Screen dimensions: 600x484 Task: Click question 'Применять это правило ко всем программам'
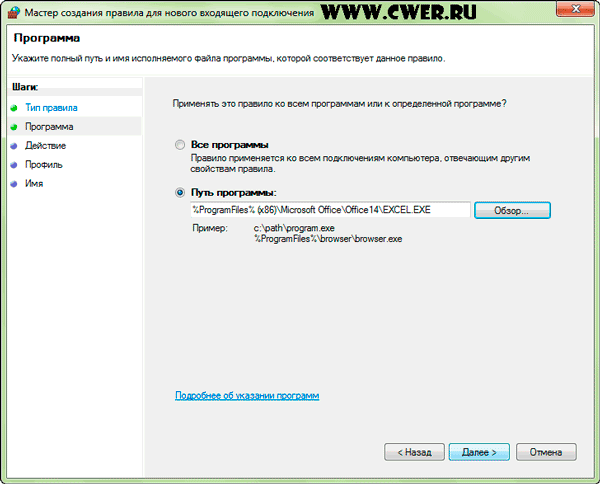(339, 104)
